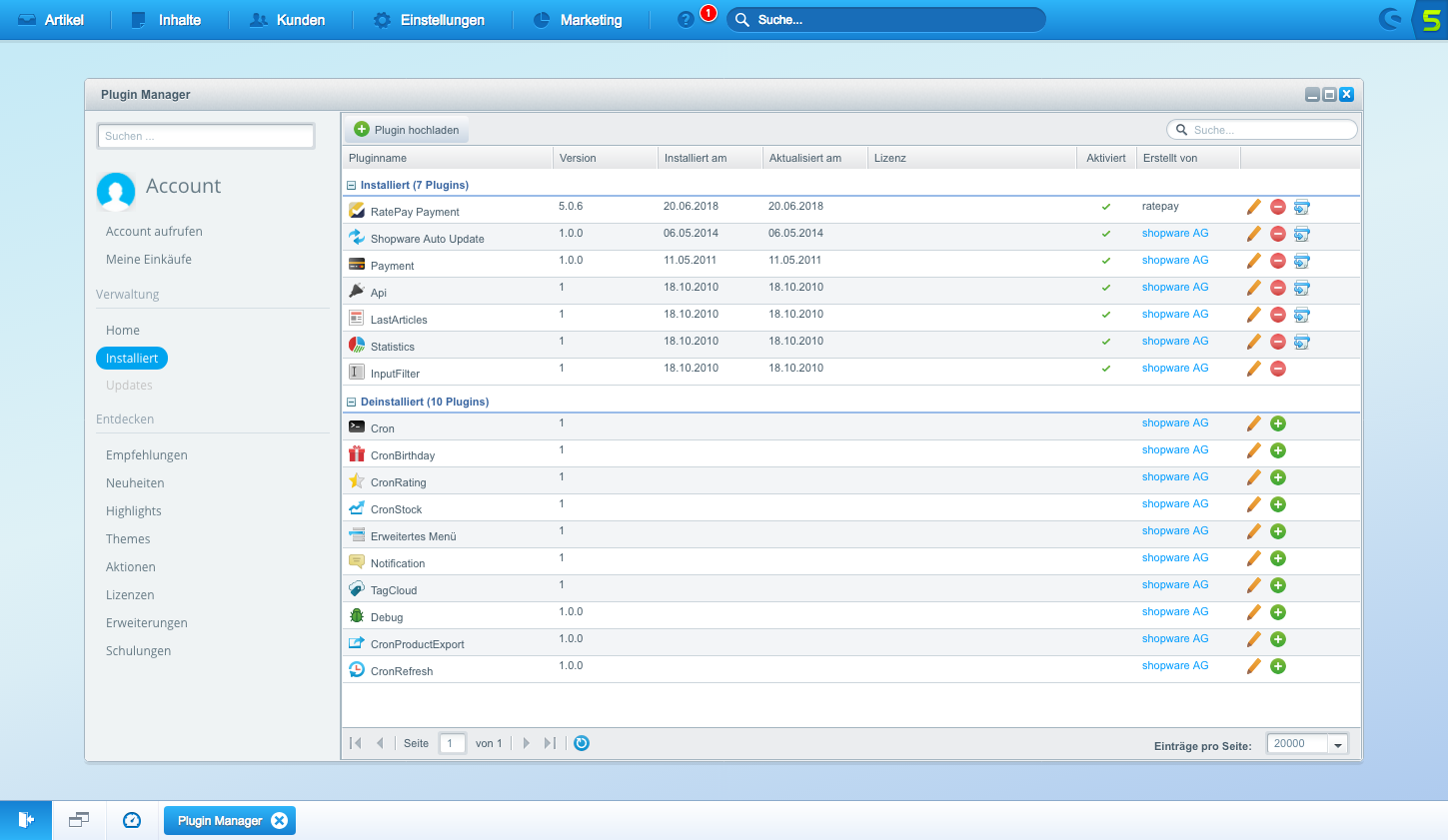
Task: Close the Plugin Manager taskbar tab
Action: [280, 820]
